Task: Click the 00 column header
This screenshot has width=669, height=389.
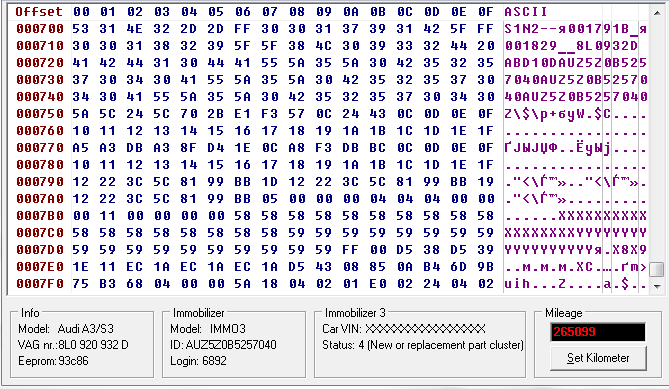Action: point(81,12)
